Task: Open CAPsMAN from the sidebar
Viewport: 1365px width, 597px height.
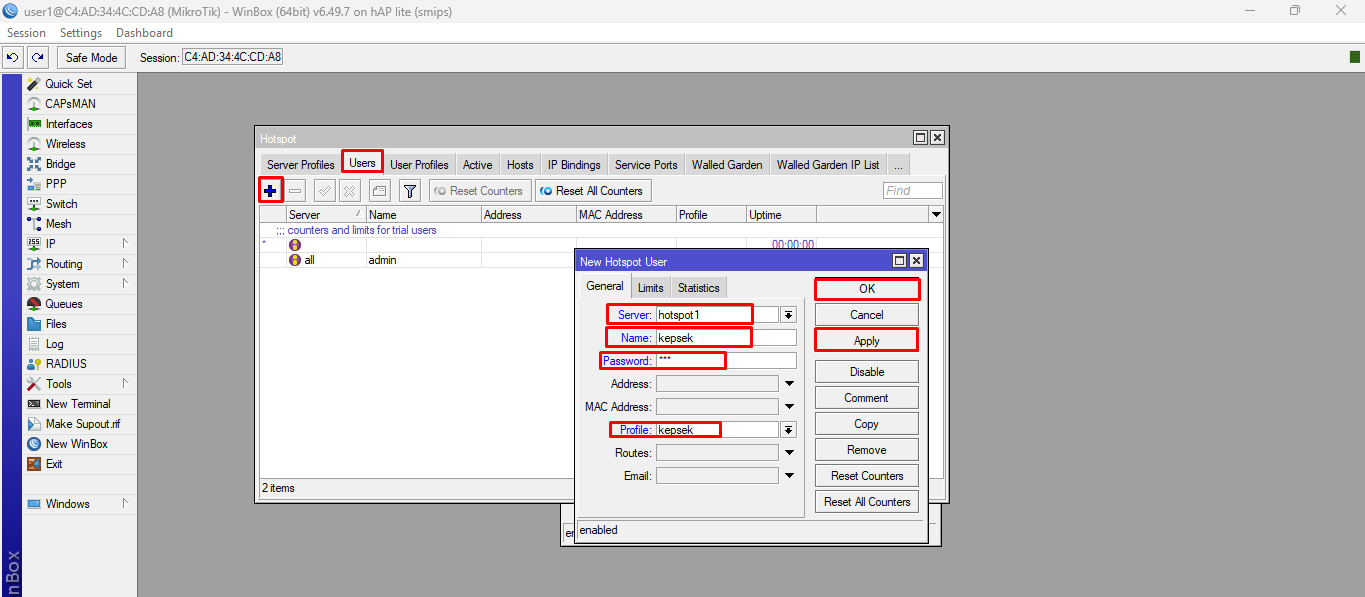Action: click(70, 104)
